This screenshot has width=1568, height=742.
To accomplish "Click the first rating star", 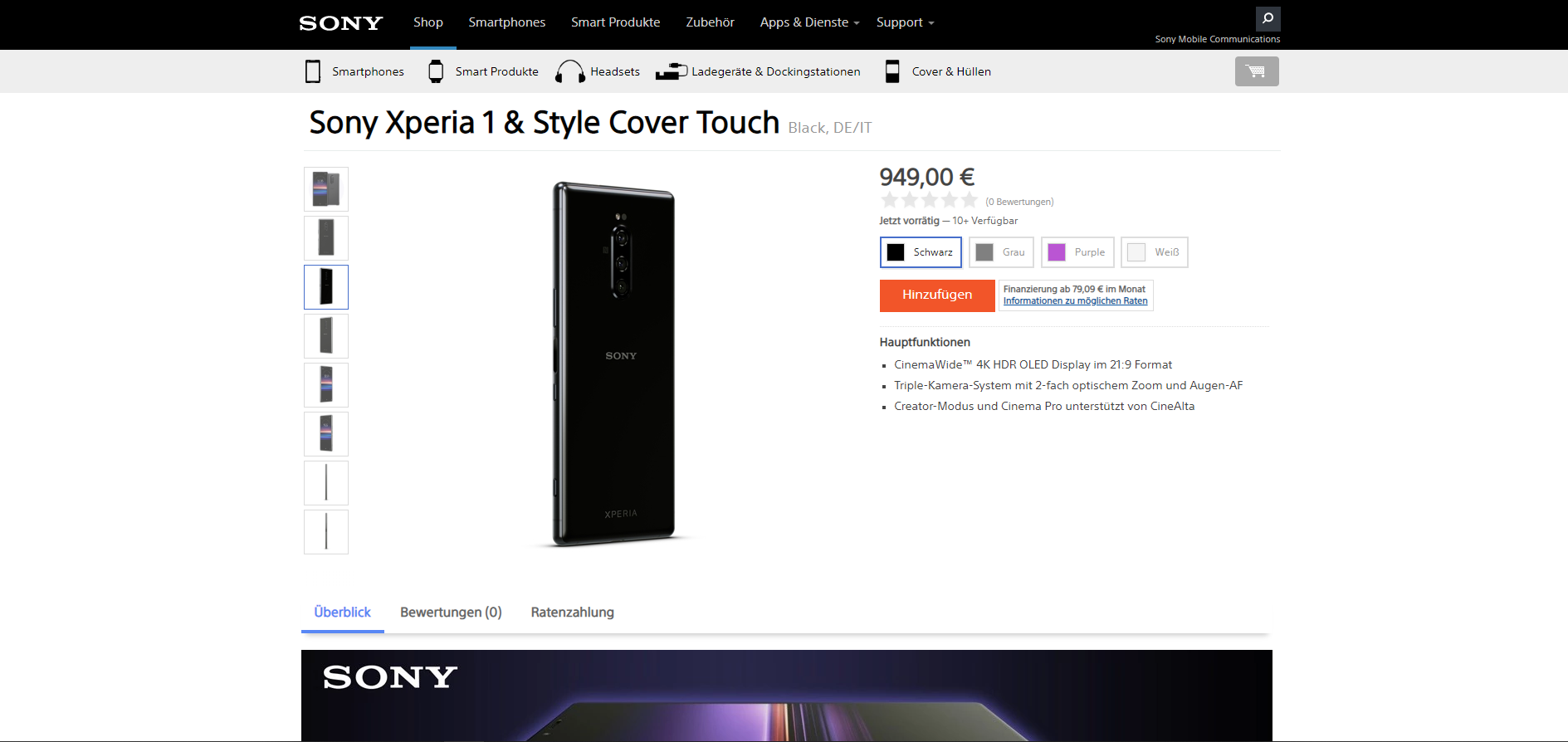I will [890, 200].
